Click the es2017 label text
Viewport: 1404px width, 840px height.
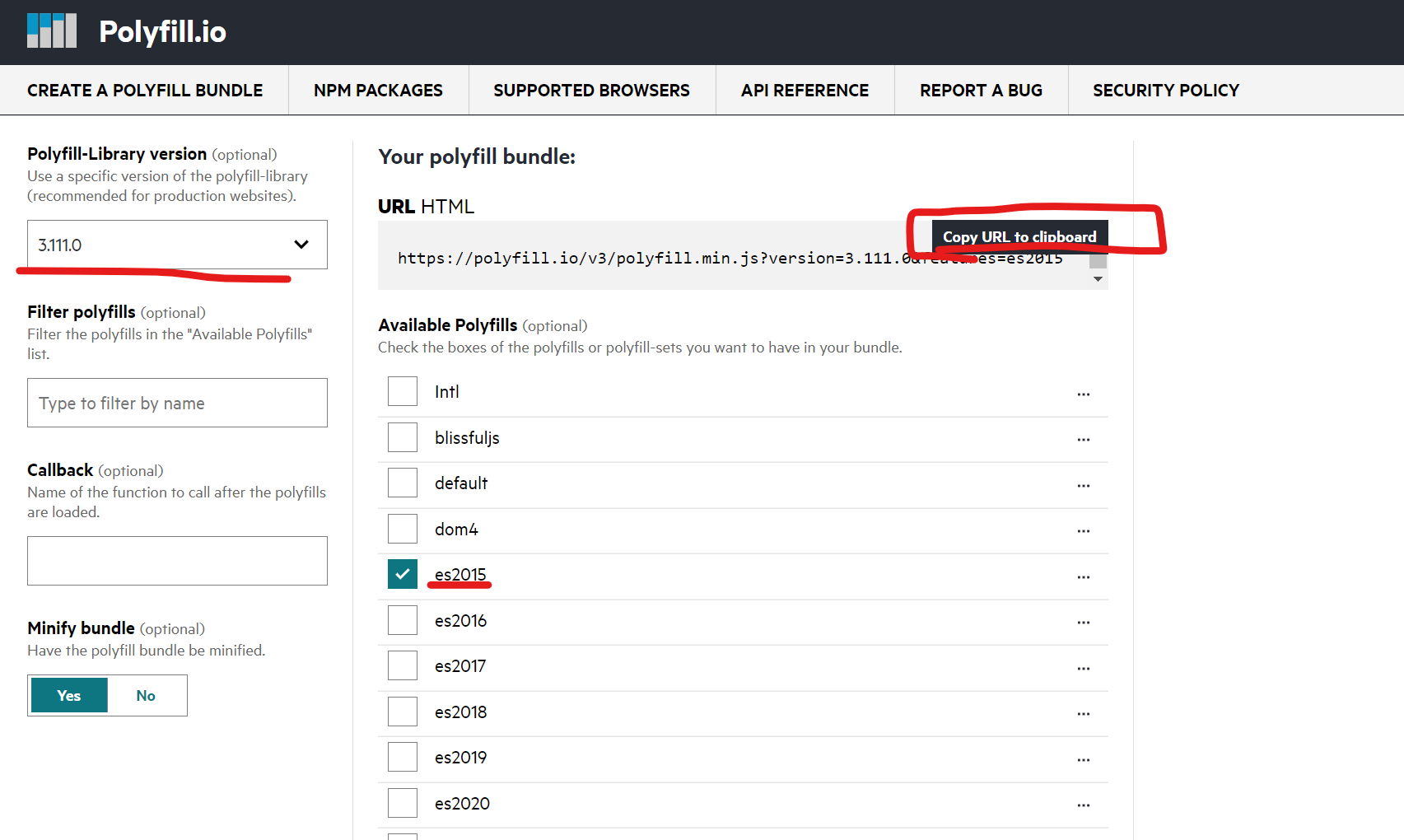(460, 665)
